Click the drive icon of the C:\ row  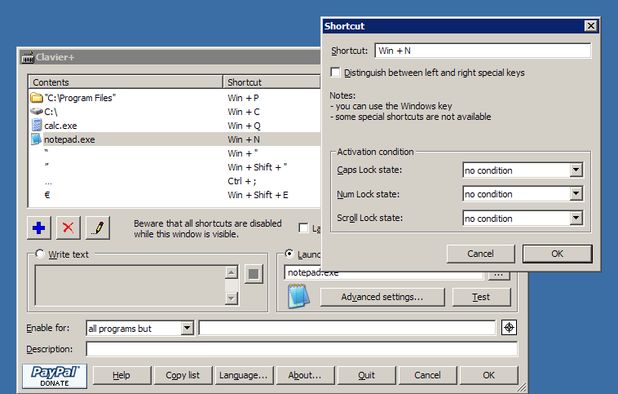pyautogui.click(x=37, y=112)
